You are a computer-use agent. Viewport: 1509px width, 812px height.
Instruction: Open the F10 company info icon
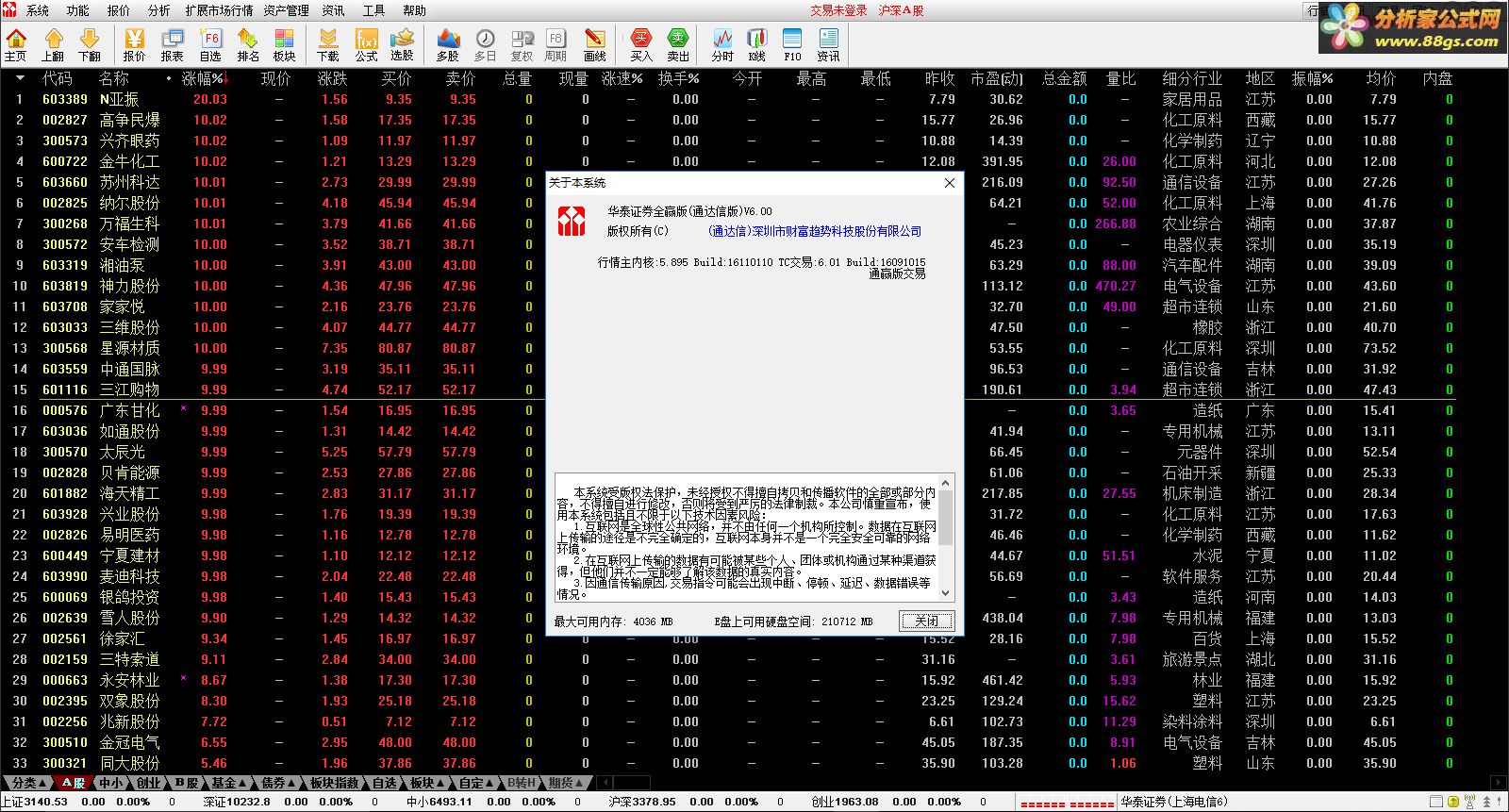pos(792,44)
